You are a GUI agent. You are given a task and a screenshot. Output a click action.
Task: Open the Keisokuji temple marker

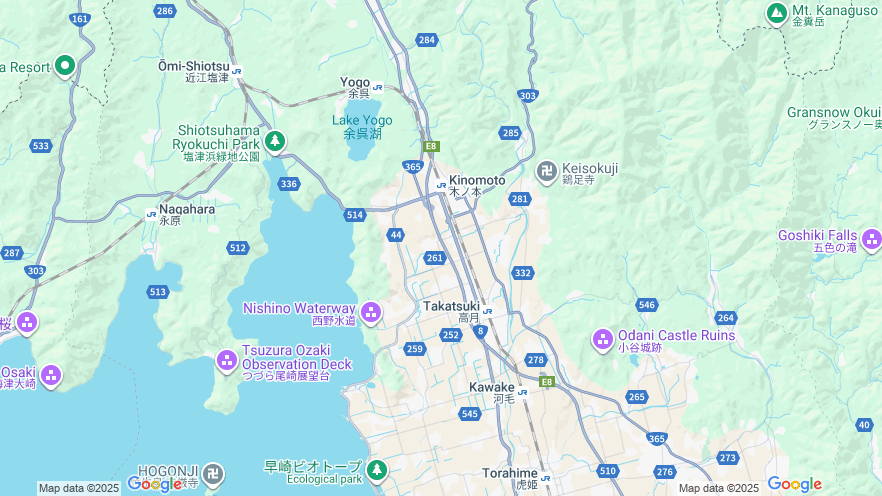pos(547,172)
